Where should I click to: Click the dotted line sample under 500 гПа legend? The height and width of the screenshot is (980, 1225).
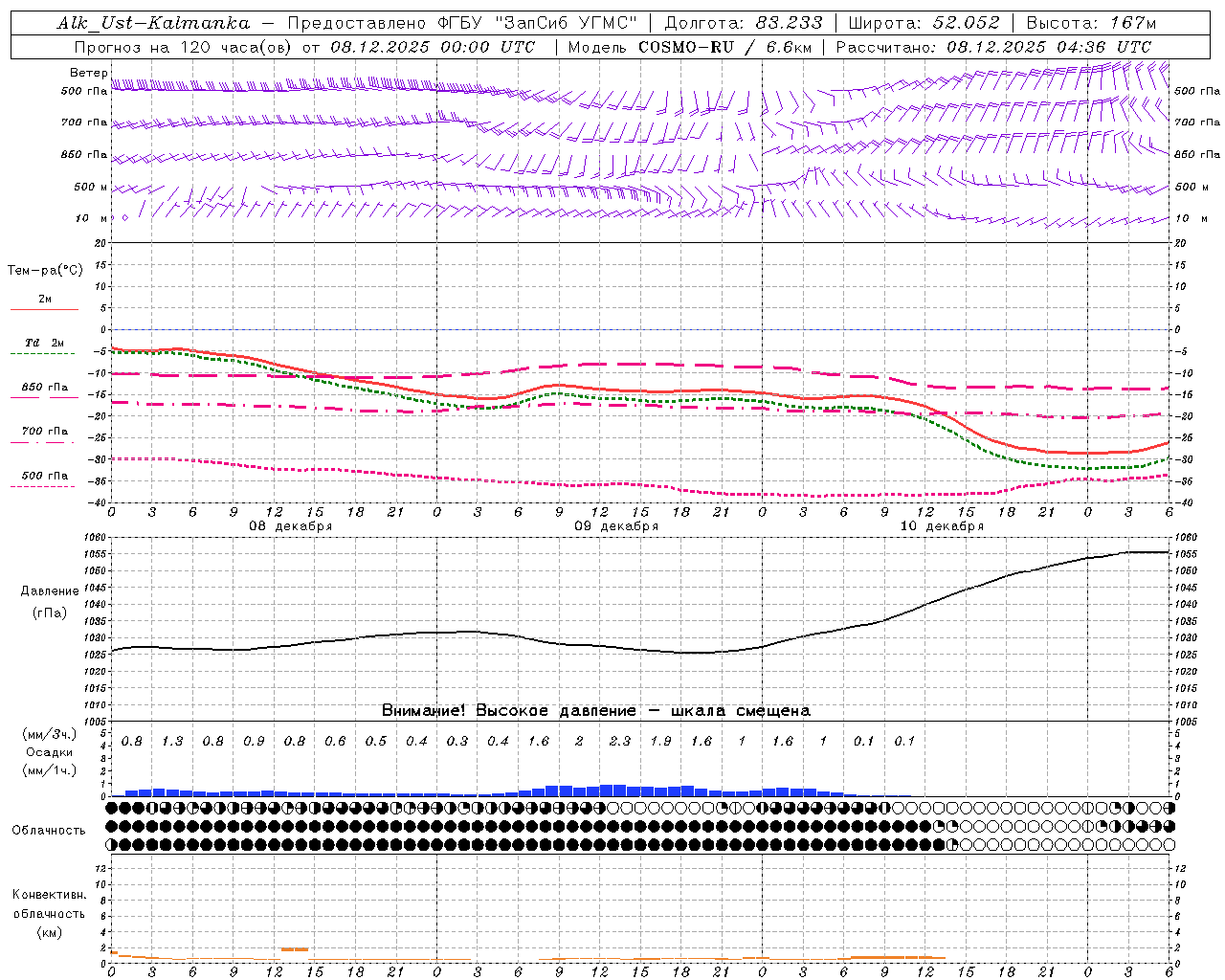click(x=43, y=486)
